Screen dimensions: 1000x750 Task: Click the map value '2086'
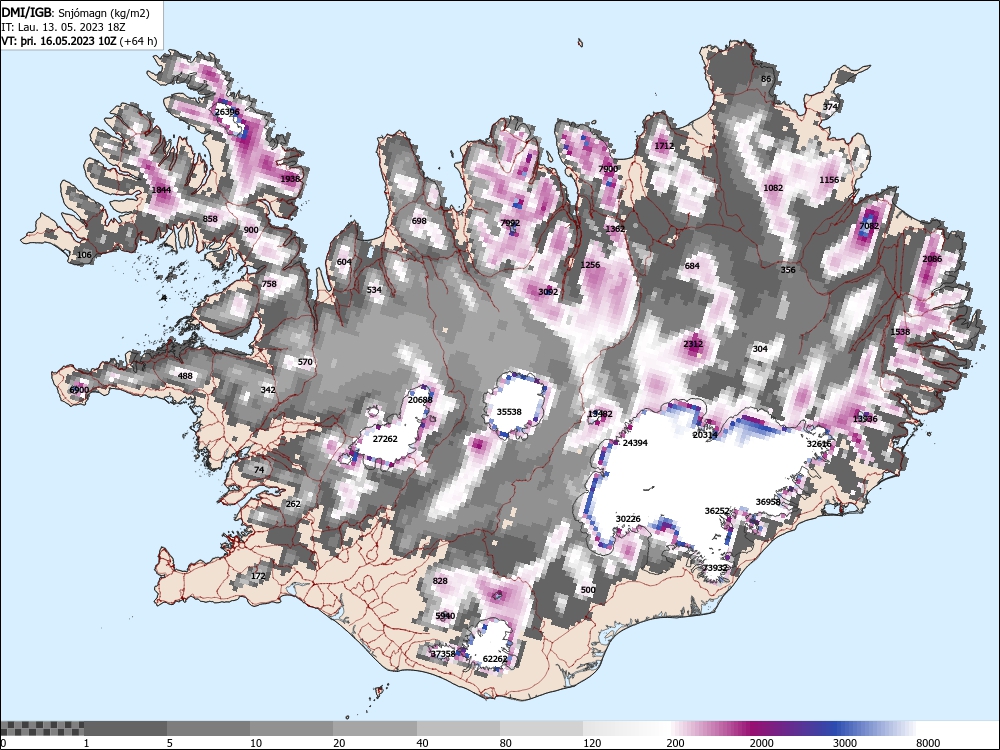tap(932, 259)
